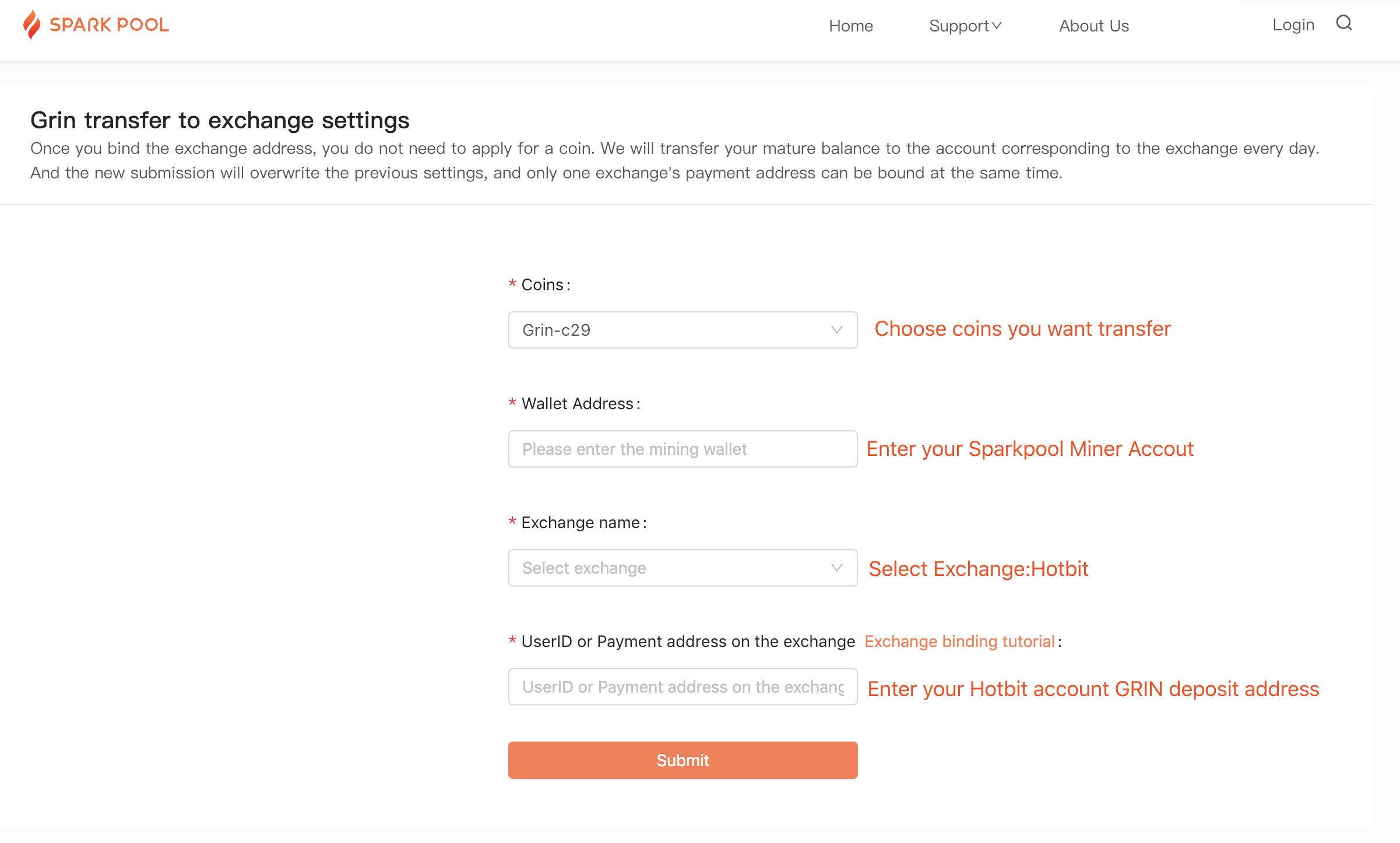Click the Support chevron arrow
This screenshot has width=1400, height=843.
(997, 26)
